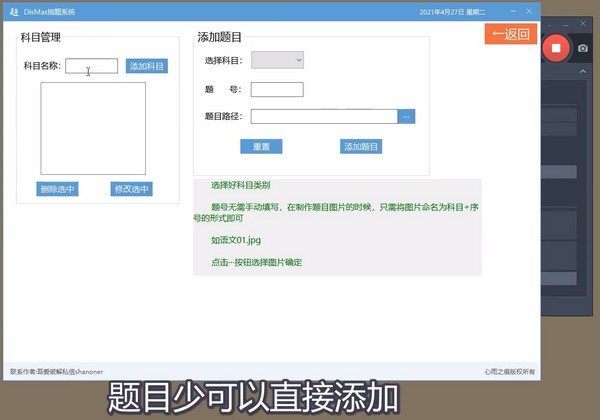Click the 修改选中 button
The height and width of the screenshot is (420, 600).
click(x=131, y=189)
